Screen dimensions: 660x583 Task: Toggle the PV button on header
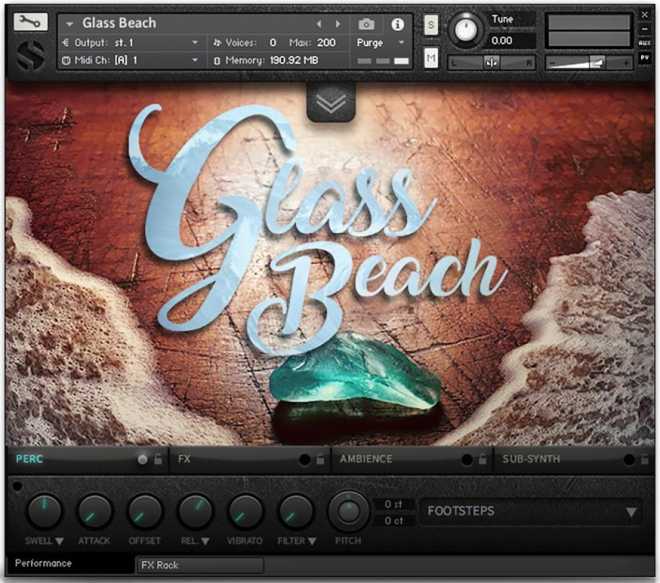click(644, 58)
